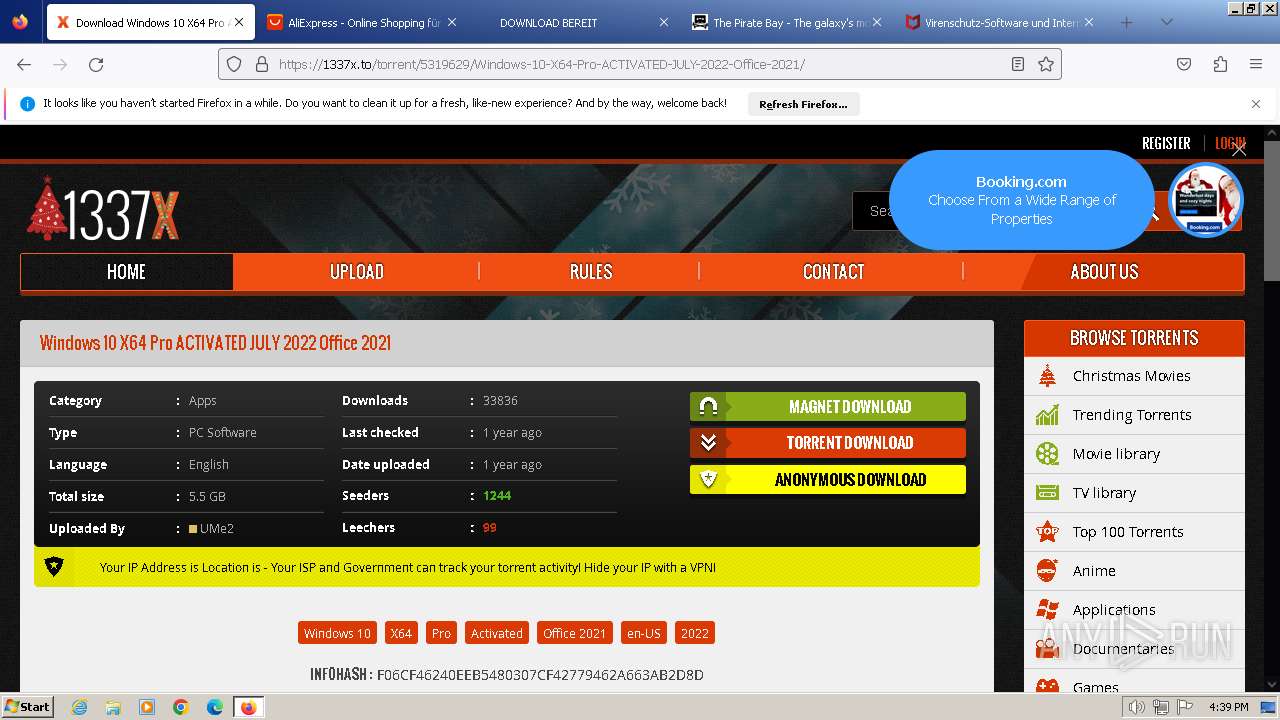Dismiss the Firefox refresh notification bar

1256,104
